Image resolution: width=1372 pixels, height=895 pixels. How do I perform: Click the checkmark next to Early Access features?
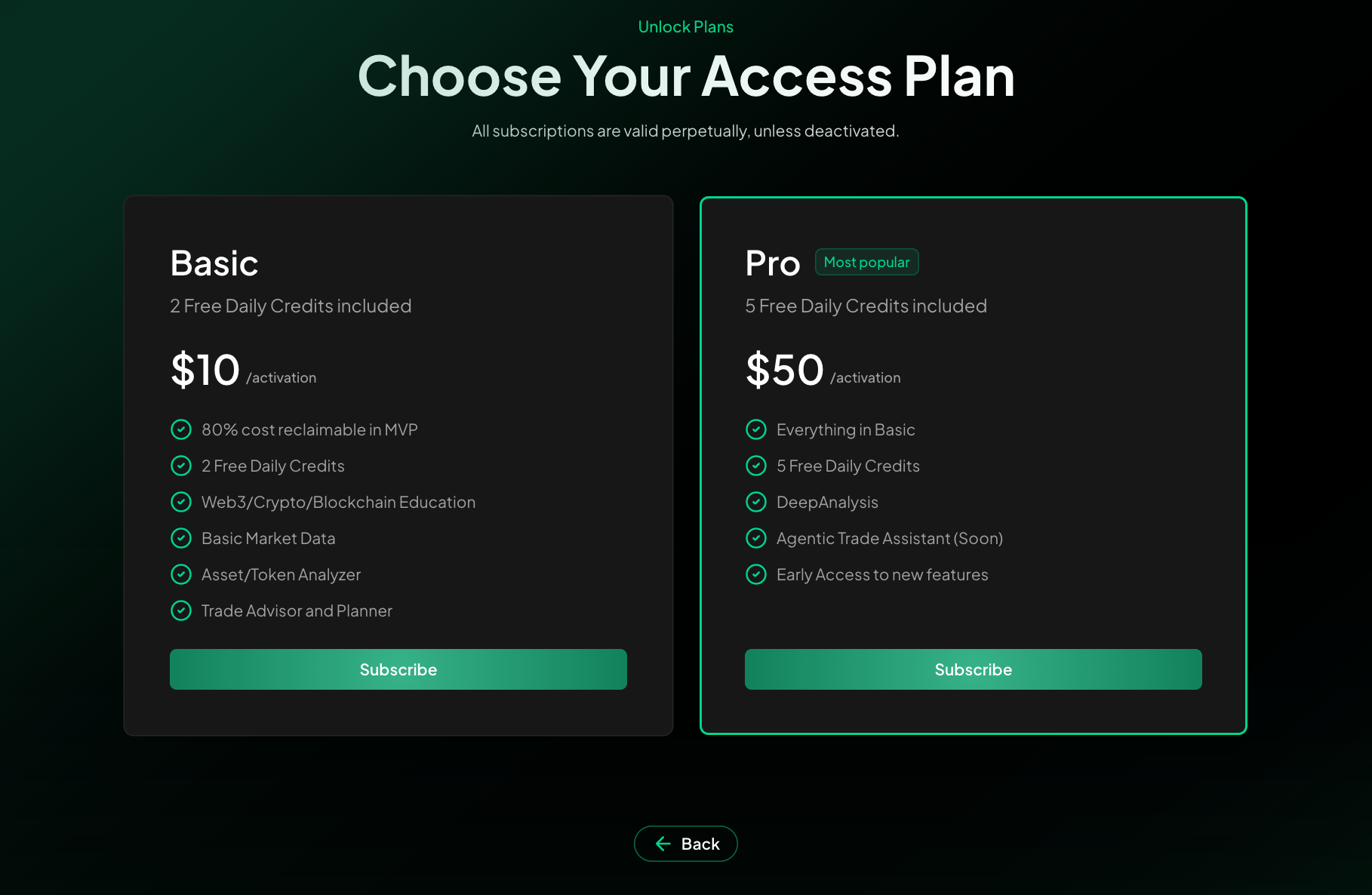[x=756, y=574]
